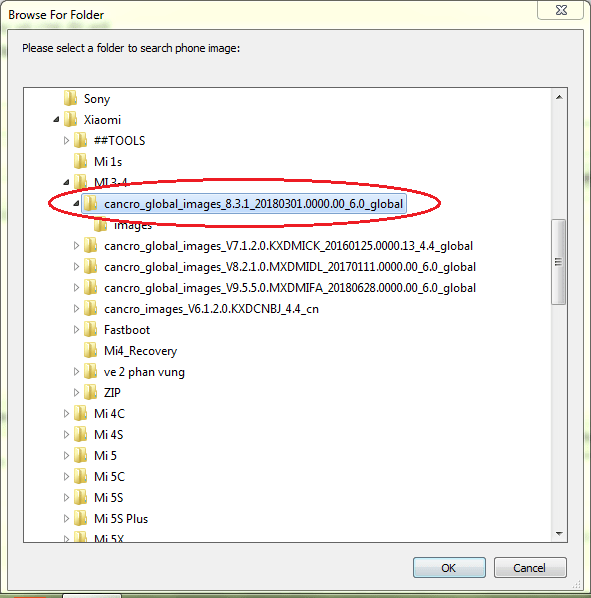591x598 pixels.
Task: Click the Mi 4S folder icon
Action: pos(80,434)
